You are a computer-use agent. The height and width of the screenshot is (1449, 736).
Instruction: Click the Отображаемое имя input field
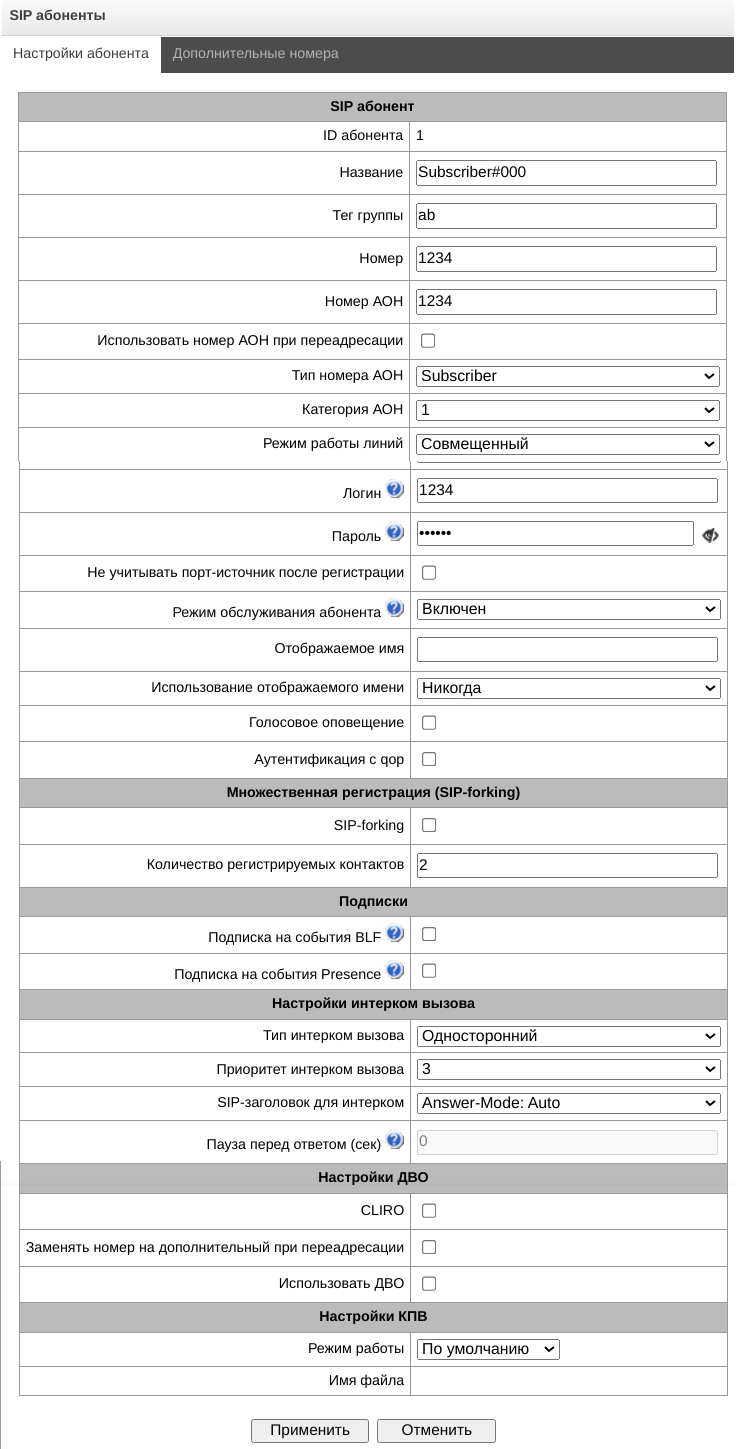[567, 649]
